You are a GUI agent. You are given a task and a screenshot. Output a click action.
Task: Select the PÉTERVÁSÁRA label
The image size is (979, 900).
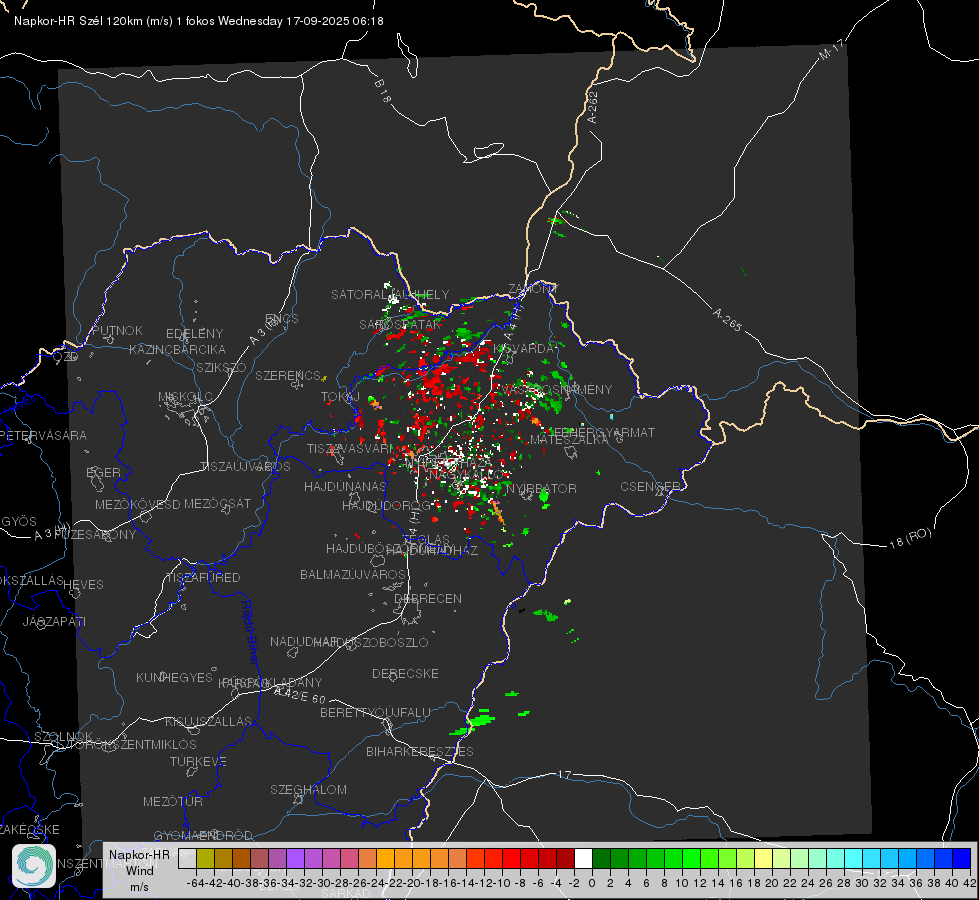(43, 435)
